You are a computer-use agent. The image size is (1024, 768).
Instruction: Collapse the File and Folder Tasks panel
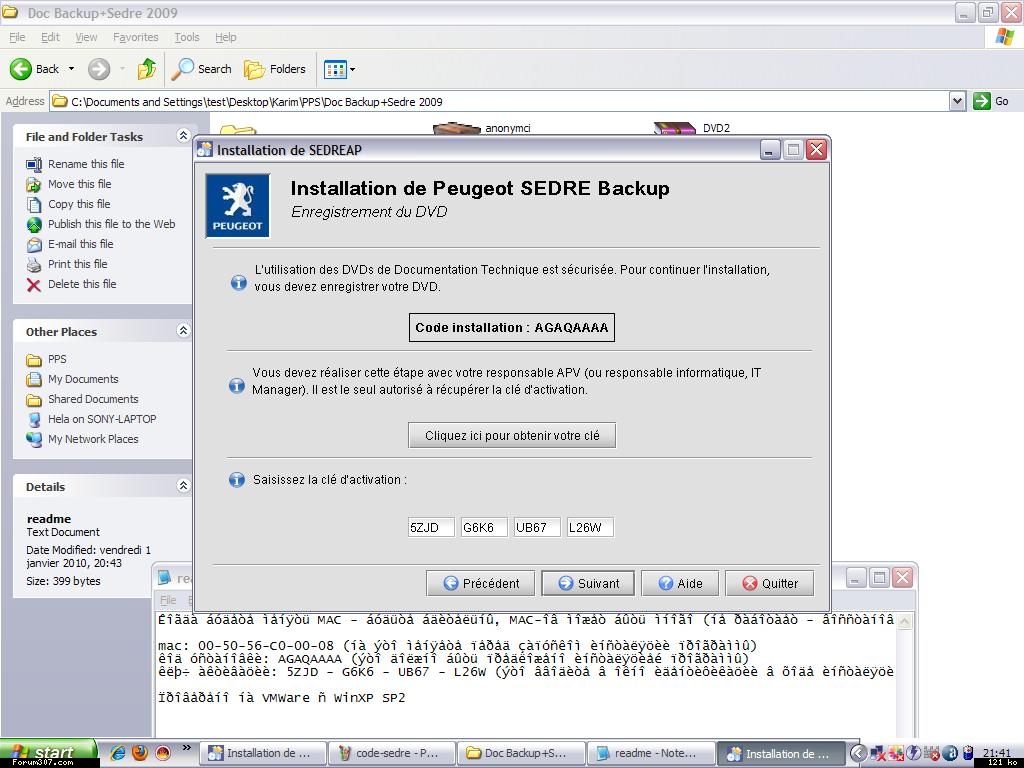coord(184,135)
